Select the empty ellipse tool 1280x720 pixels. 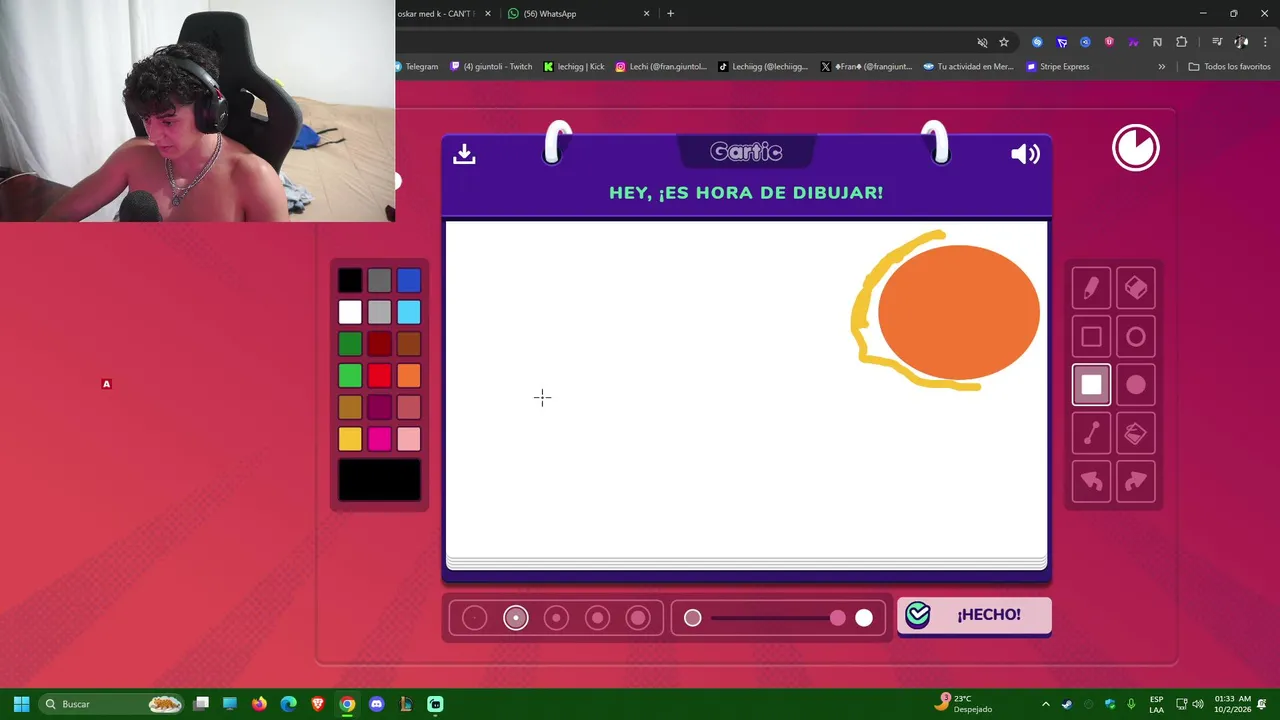tap(1135, 337)
